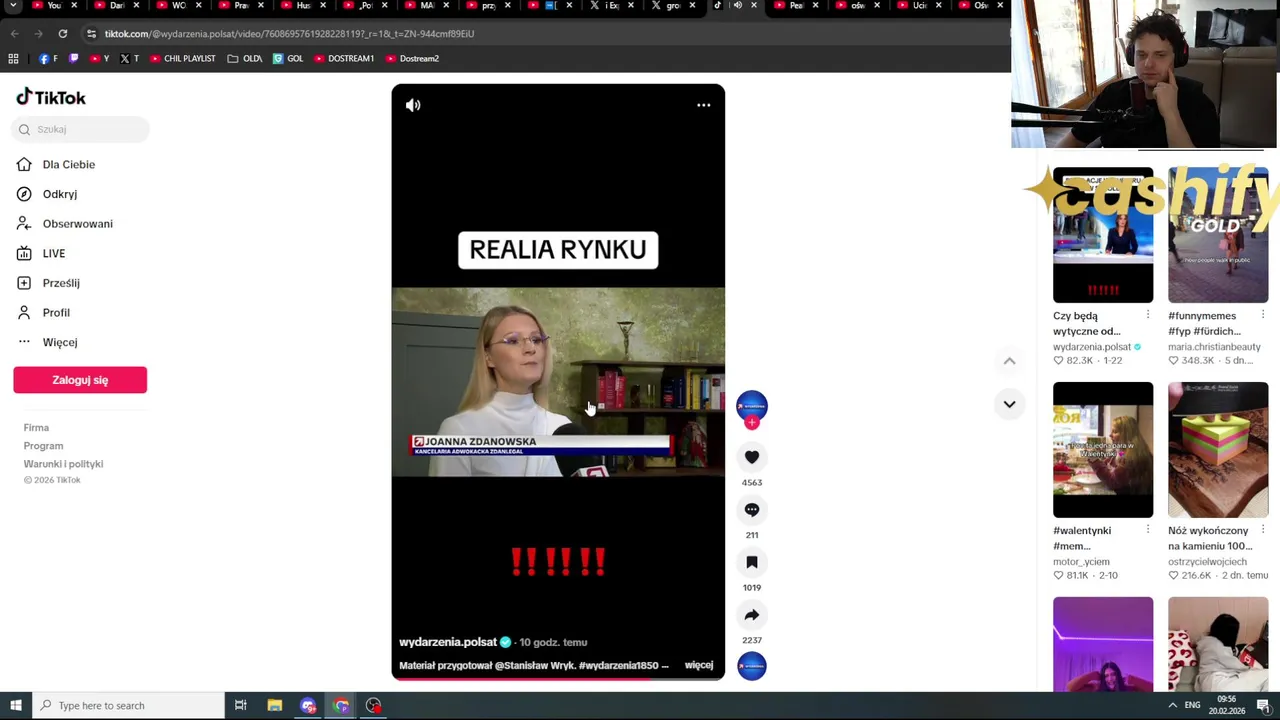Open the DOSTREAM1 bookmark
Image resolution: width=1280 pixels, height=720 pixels.
coord(344,58)
